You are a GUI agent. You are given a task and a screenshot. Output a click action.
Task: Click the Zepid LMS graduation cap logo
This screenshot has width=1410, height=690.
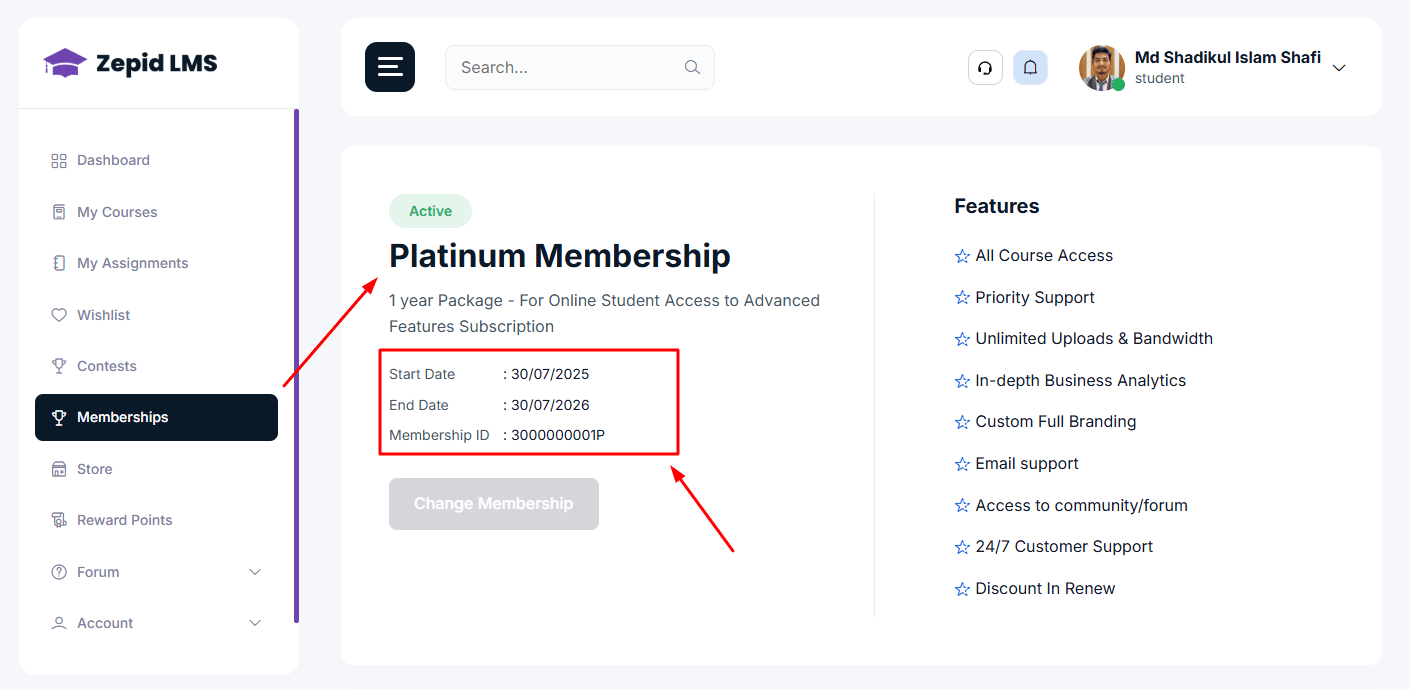[65, 62]
